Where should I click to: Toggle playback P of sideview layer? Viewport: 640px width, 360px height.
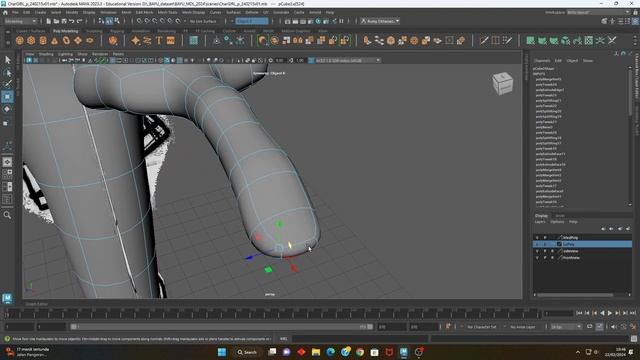[545, 251]
